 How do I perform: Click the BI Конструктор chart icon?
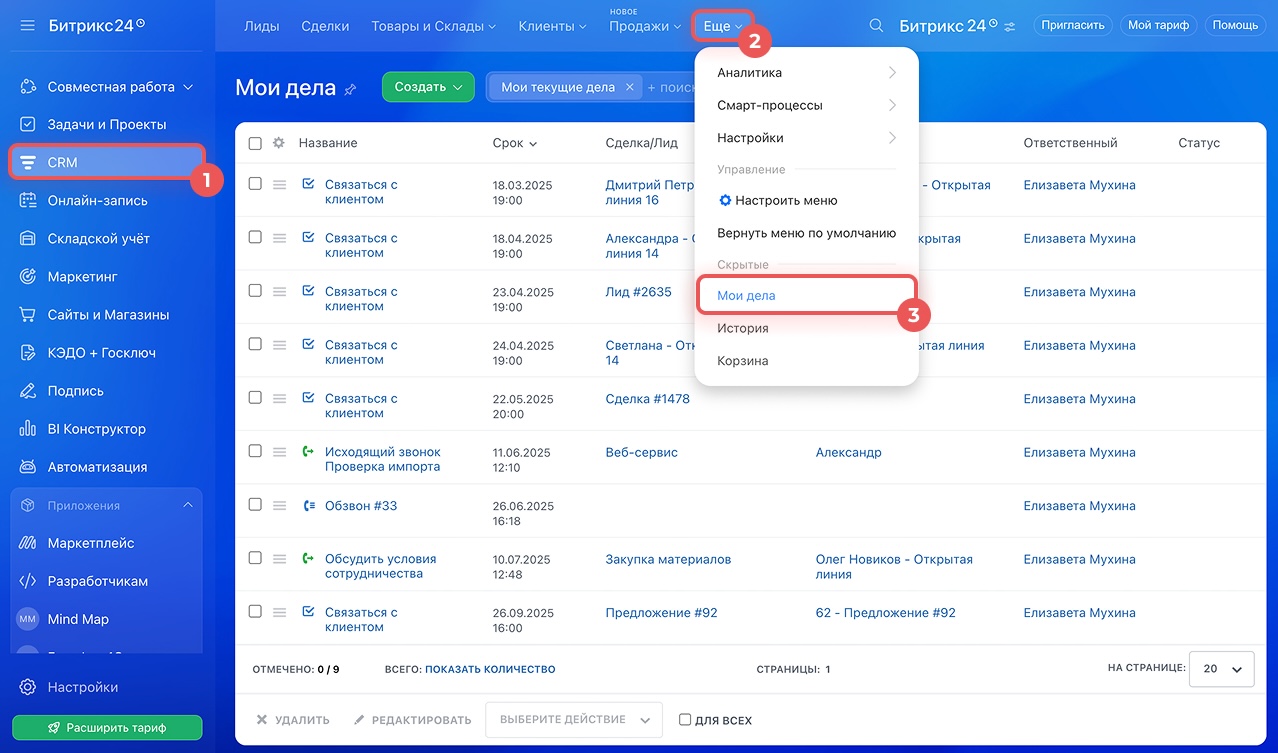[x=28, y=429]
